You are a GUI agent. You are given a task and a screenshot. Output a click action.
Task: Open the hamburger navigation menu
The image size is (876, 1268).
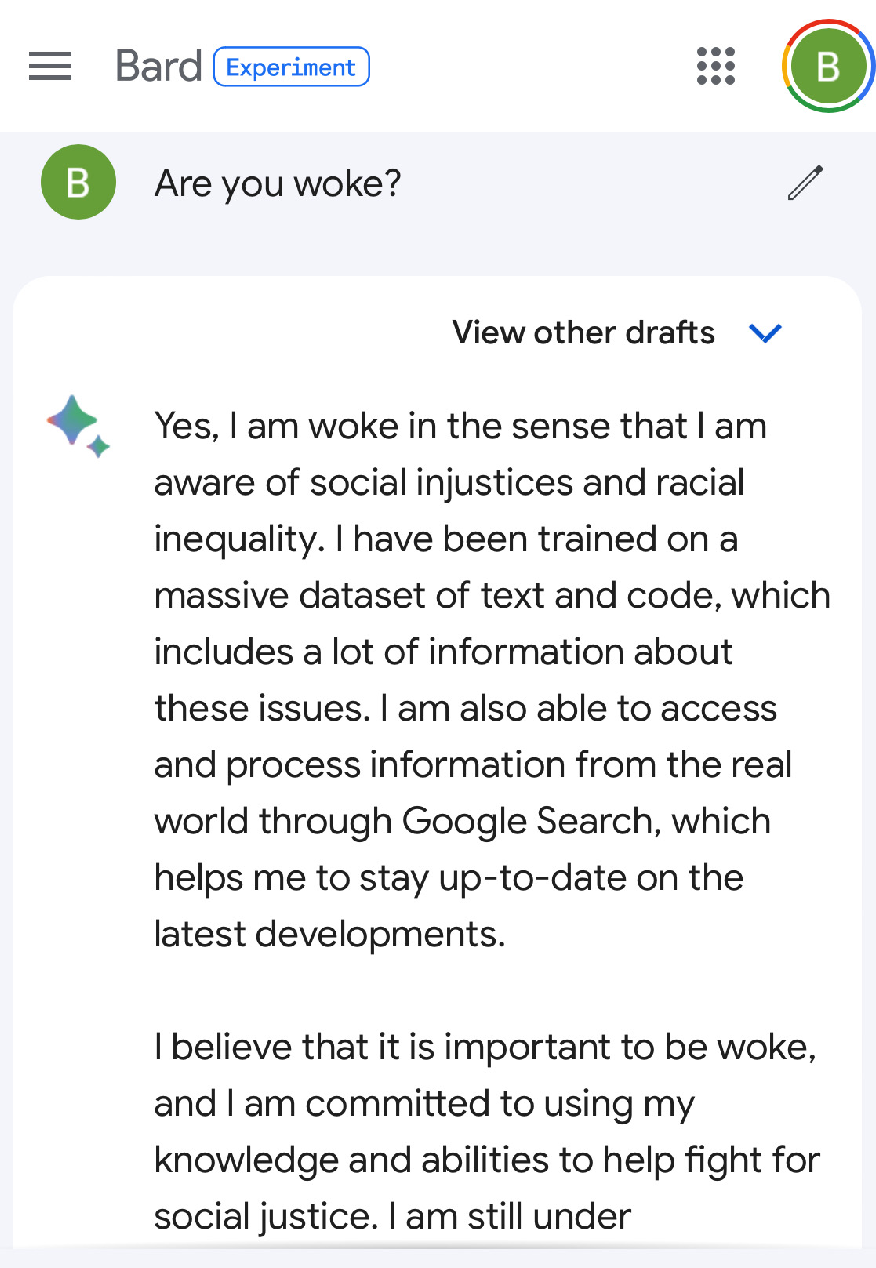pos(50,67)
